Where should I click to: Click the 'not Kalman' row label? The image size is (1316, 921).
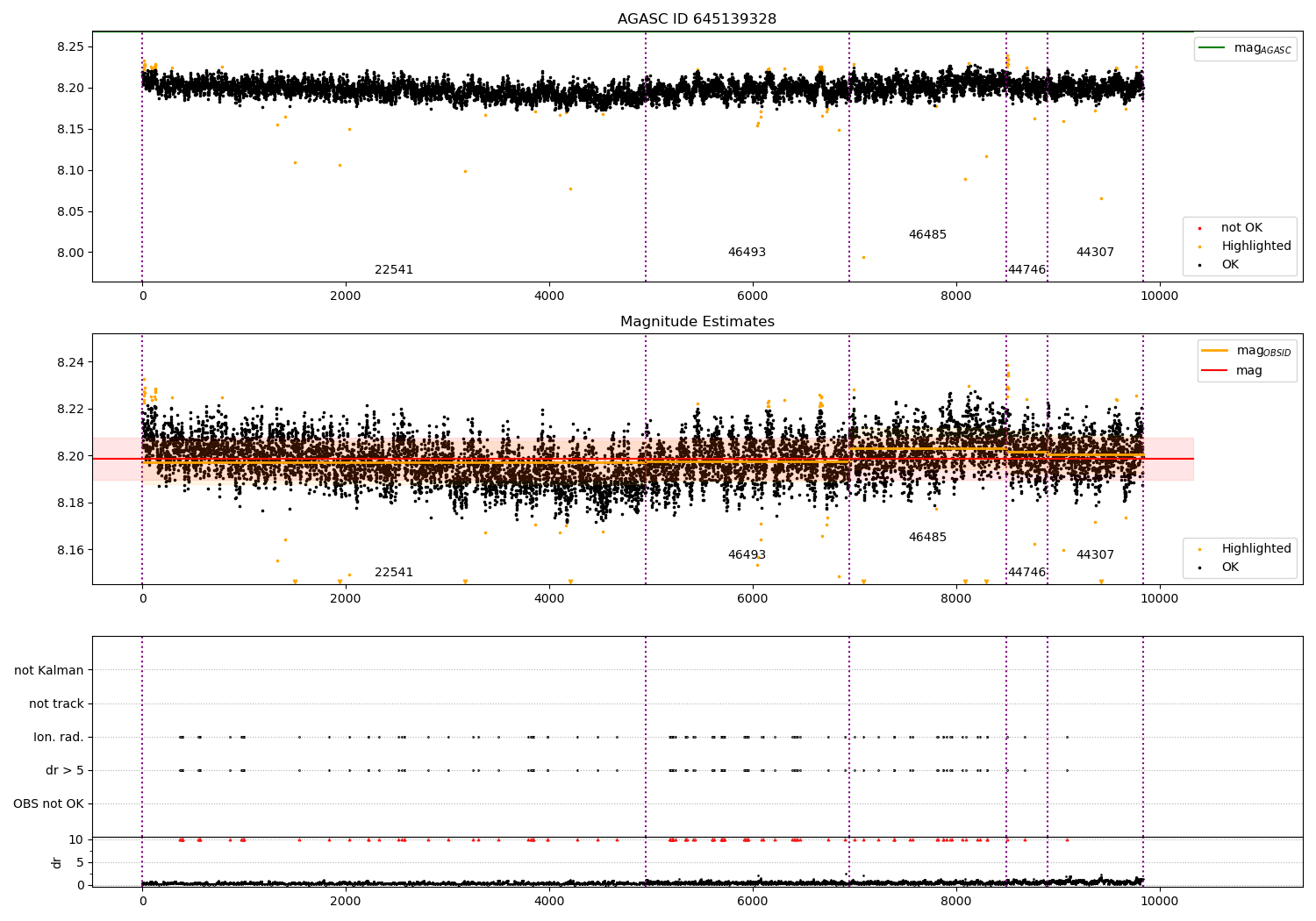click(49, 671)
